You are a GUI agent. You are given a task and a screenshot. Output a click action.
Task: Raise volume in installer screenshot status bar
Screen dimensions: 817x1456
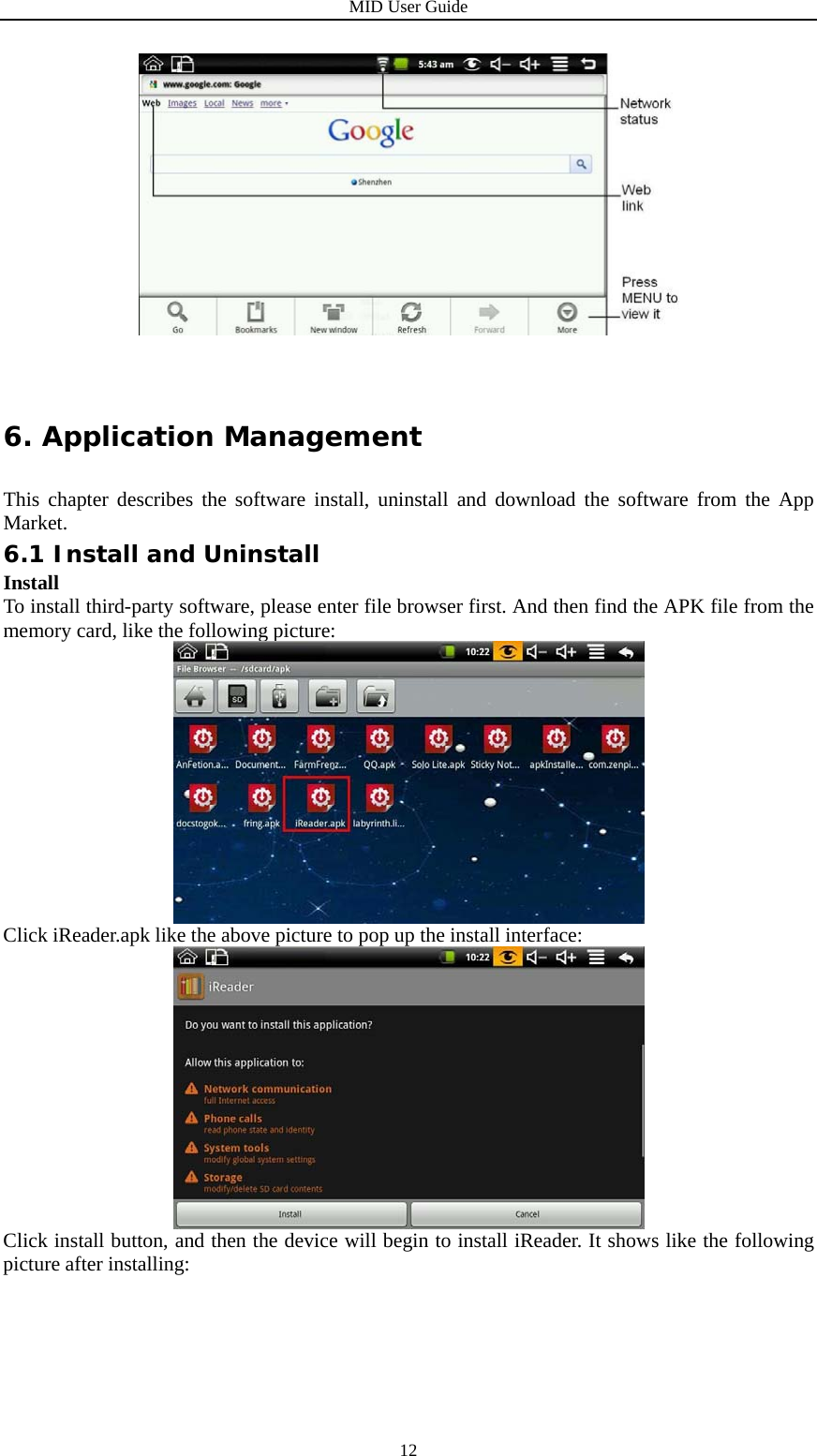[566, 957]
